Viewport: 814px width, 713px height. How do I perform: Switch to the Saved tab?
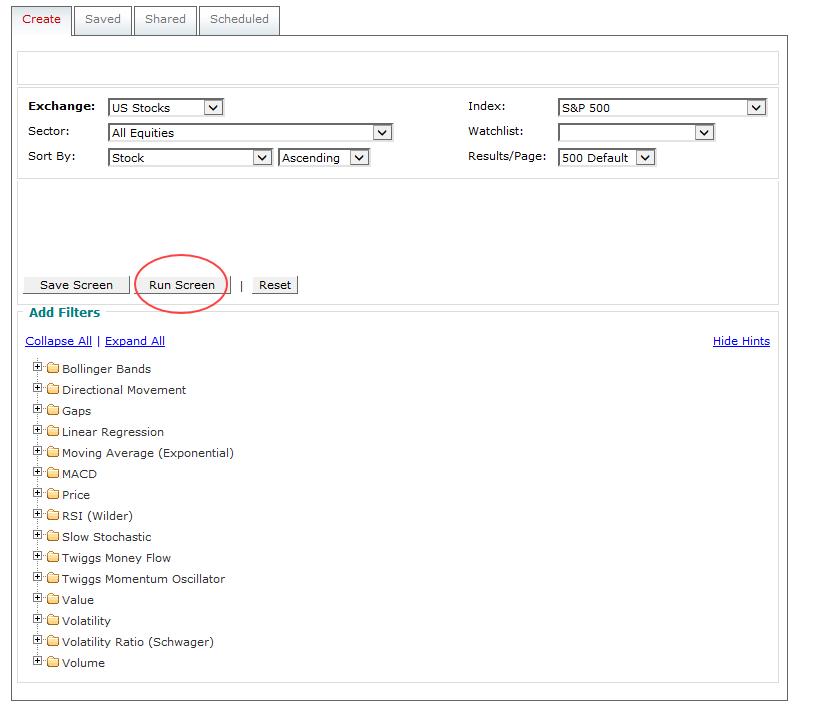(x=103, y=19)
